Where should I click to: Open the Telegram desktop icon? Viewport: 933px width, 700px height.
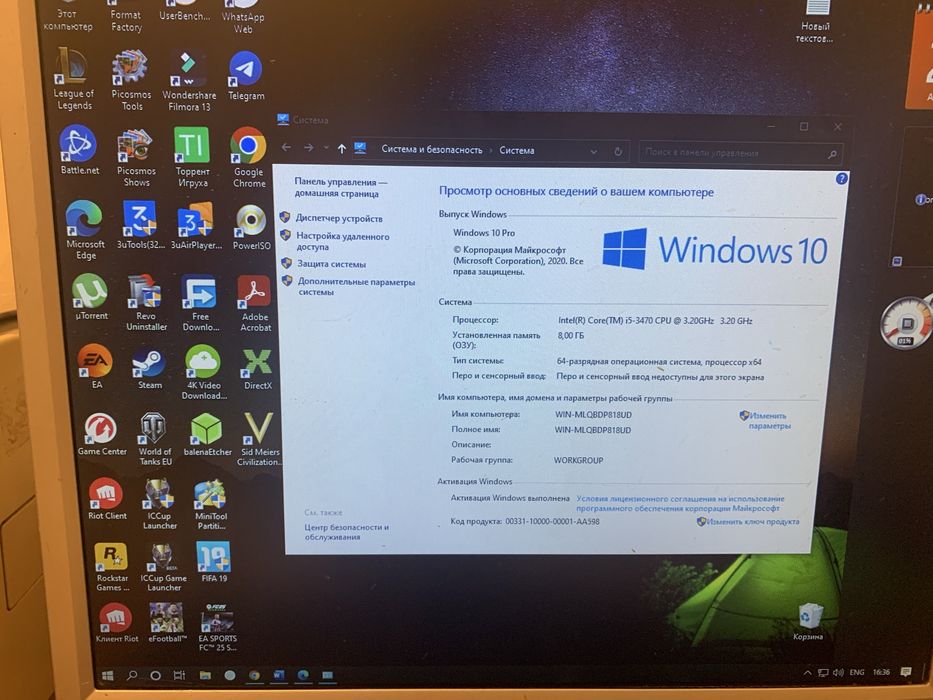246,76
